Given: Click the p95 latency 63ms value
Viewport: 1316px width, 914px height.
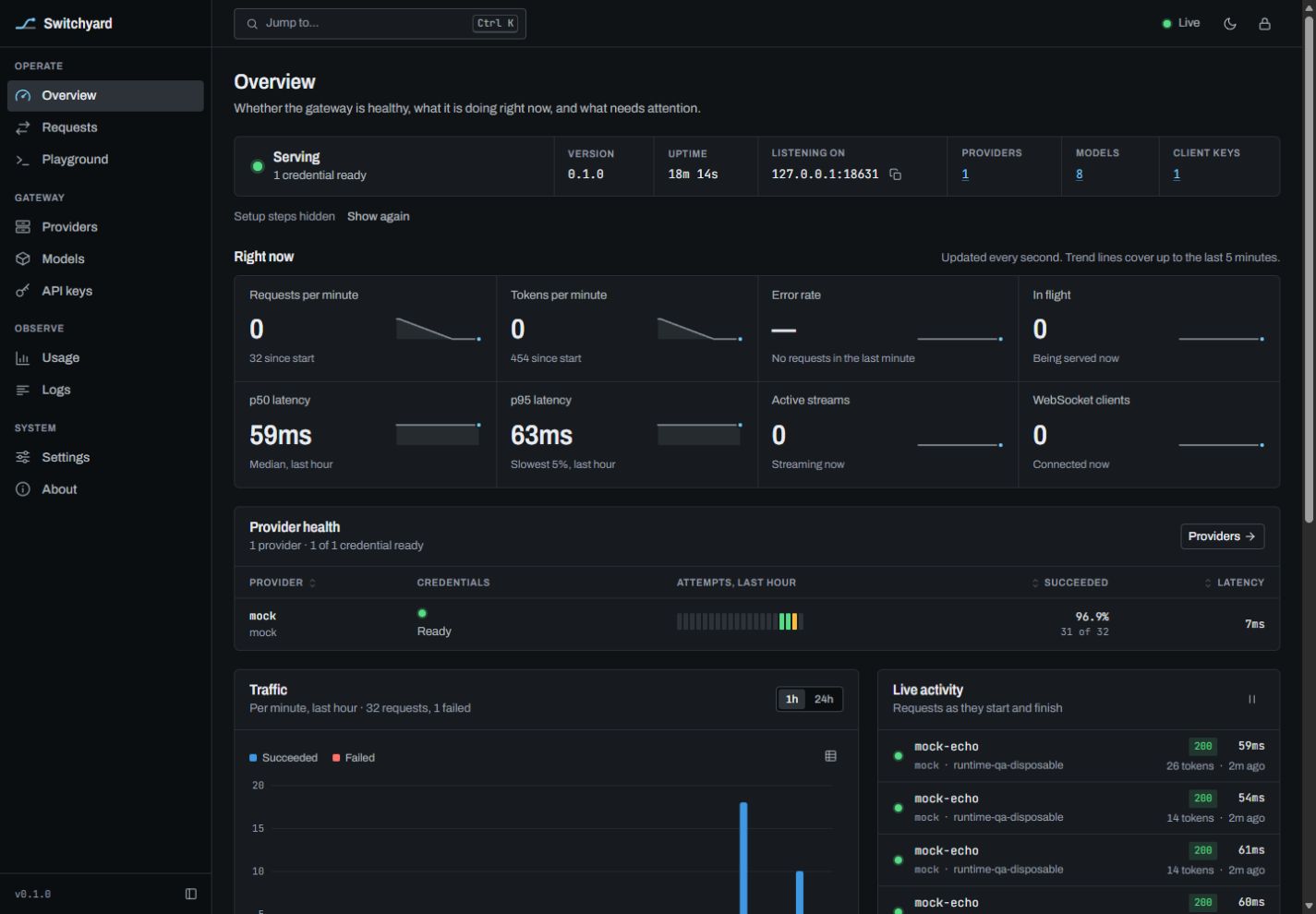Looking at the screenshot, I should coord(542,435).
